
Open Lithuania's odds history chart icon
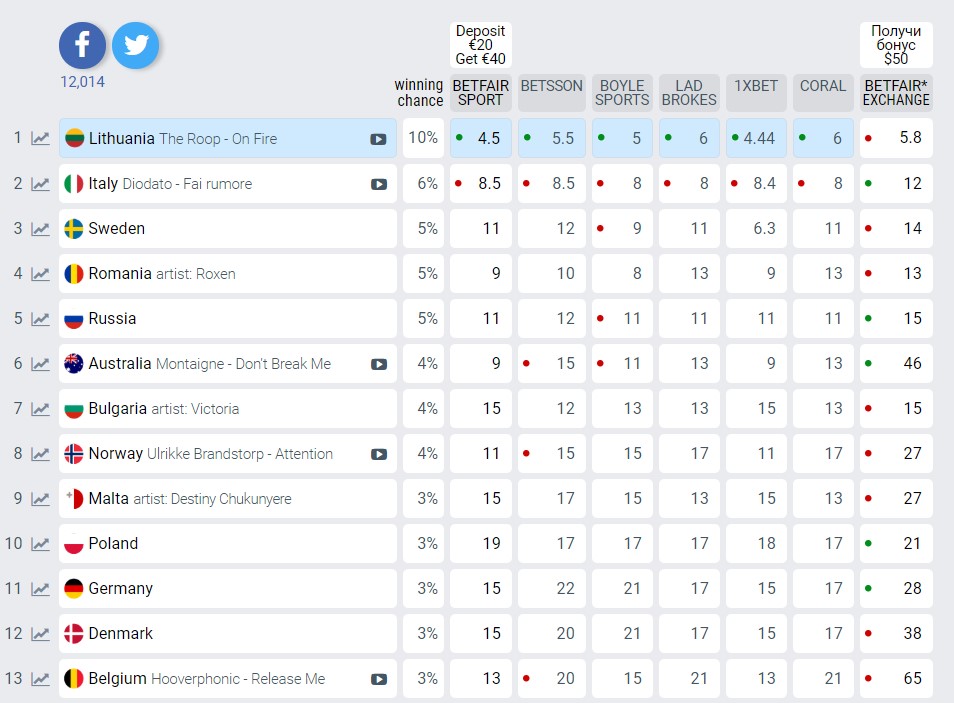40,139
